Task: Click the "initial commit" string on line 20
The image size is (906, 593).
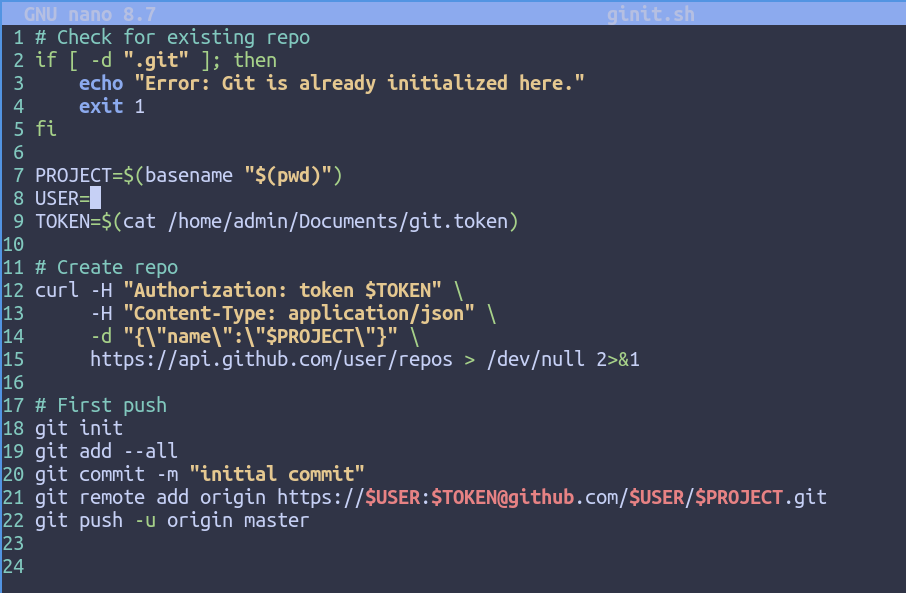Action: point(277,475)
